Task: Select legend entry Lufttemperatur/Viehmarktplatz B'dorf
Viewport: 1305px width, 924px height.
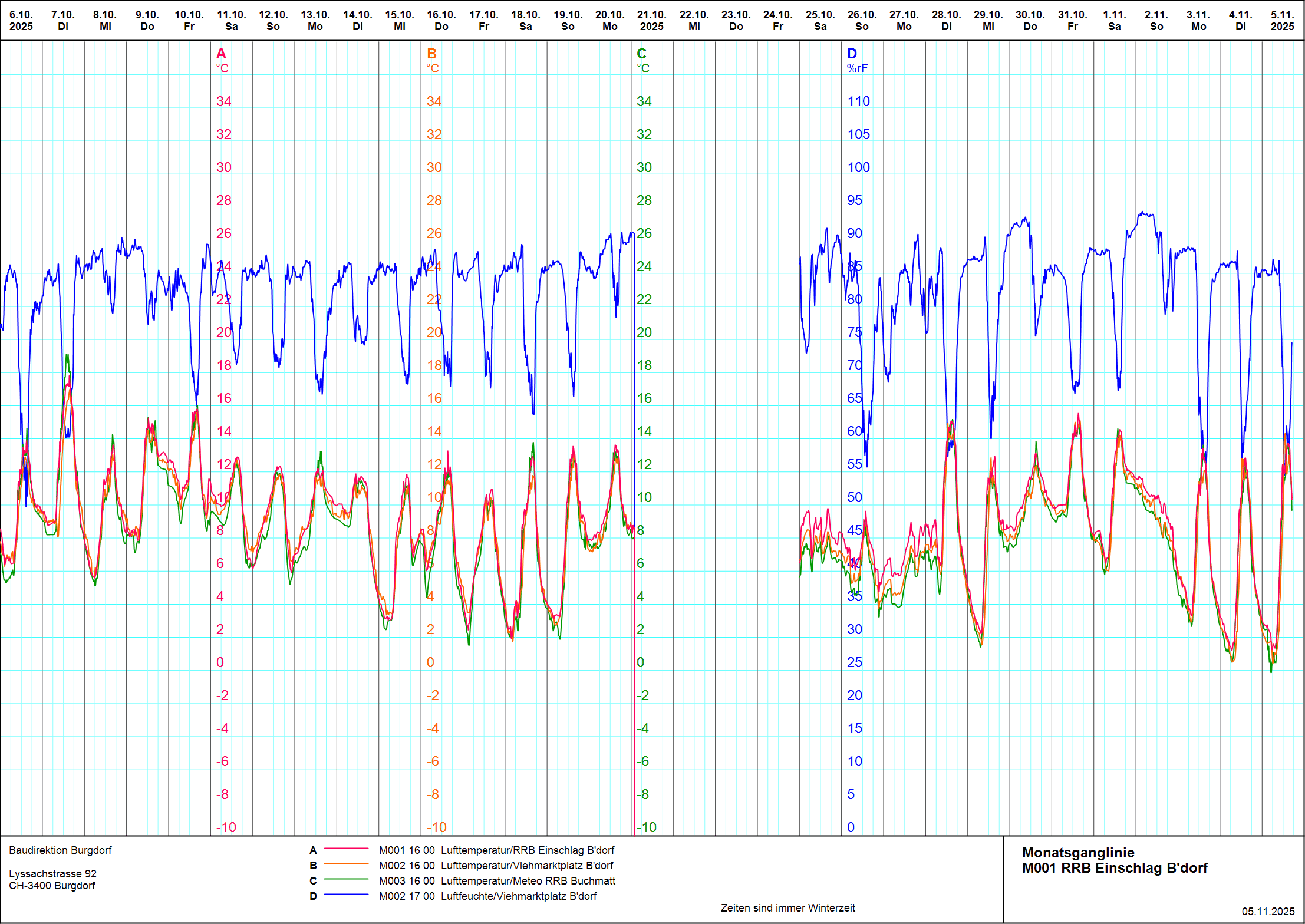Action: click(x=526, y=866)
